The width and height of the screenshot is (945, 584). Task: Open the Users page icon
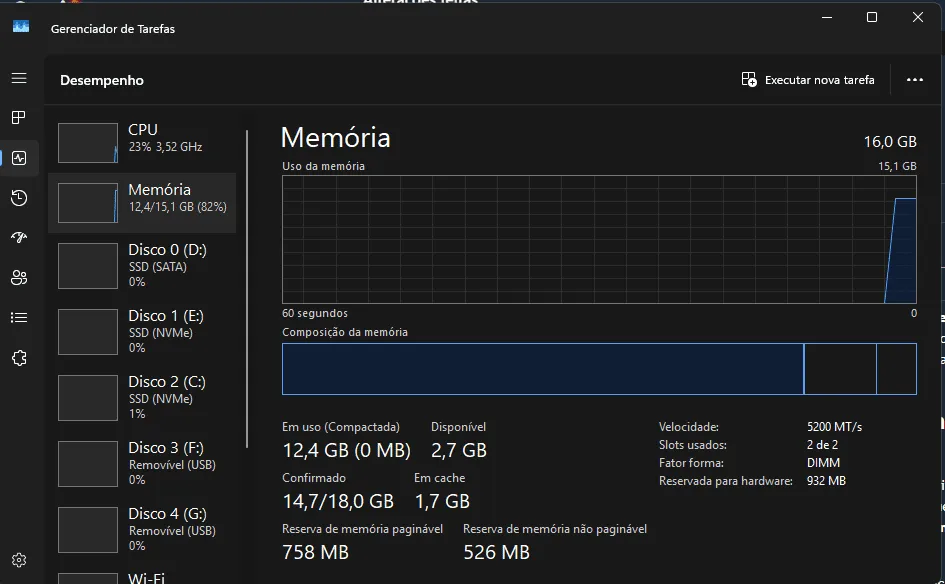19,278
